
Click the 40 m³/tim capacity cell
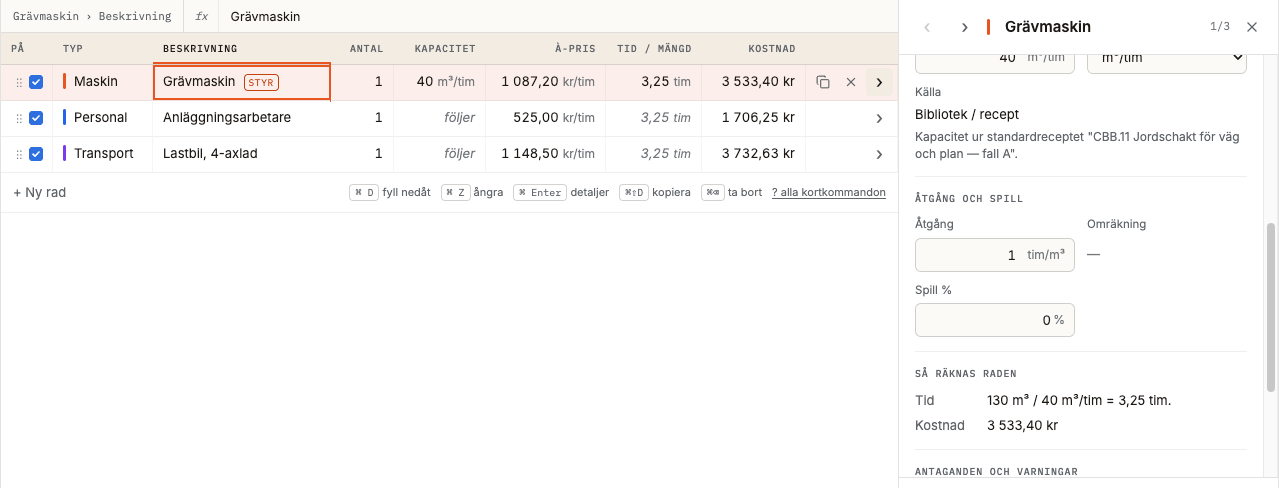(440, 82)
